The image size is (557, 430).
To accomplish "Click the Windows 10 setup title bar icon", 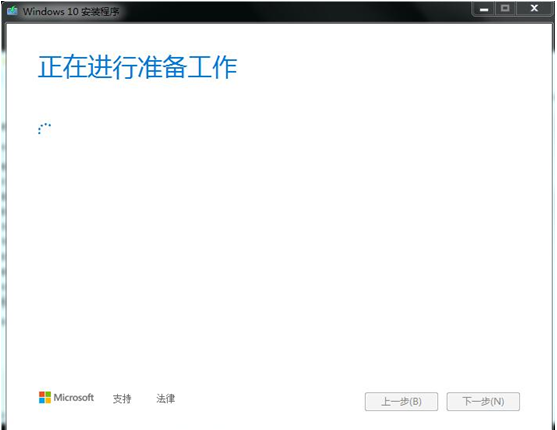I will [x=12, y=11].
